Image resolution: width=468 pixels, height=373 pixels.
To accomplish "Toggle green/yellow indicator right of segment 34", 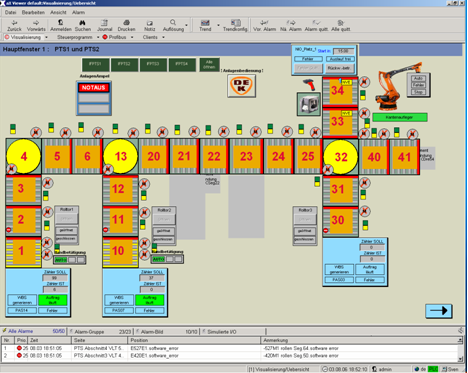I will point(363,95).
